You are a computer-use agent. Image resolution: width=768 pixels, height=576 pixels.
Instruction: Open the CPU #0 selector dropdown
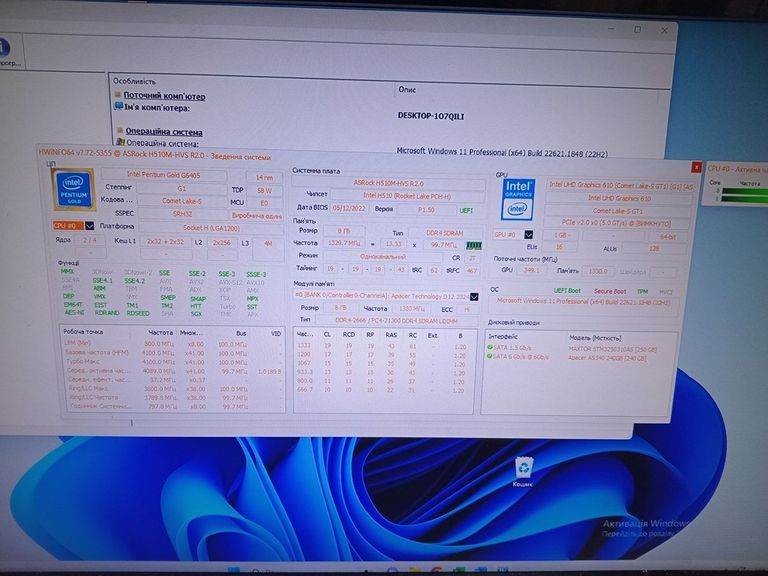click(x=89, y=226)
